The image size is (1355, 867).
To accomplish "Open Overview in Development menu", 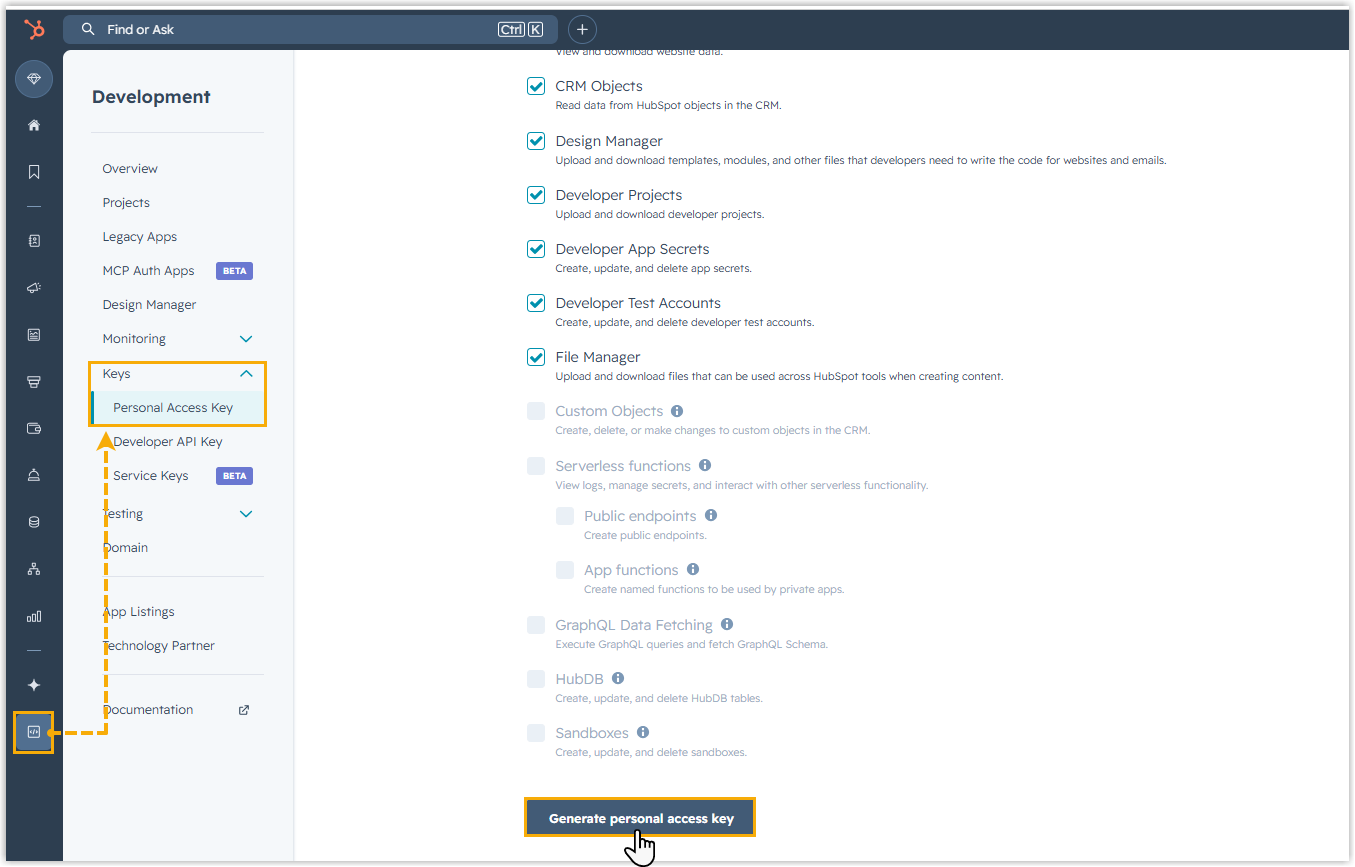I will point(130,169).
